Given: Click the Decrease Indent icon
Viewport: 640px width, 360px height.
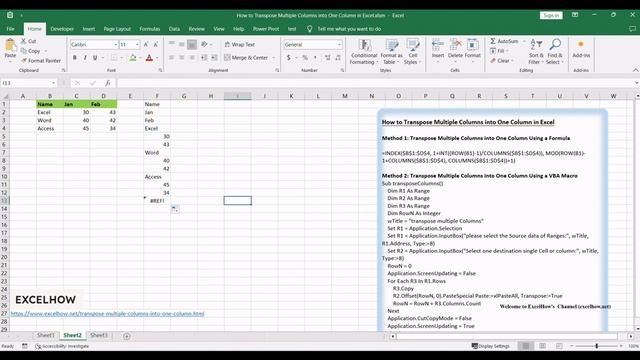Looking at the screenshot, I should pos(203,58).
